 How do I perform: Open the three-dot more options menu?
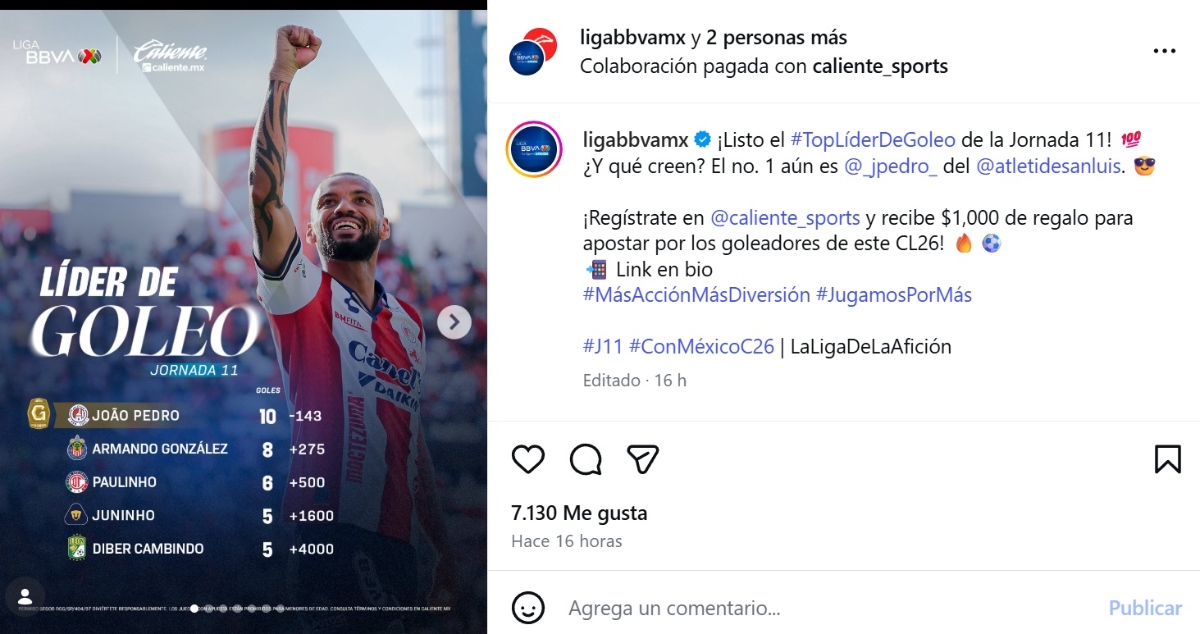(x=1164, y=51)
